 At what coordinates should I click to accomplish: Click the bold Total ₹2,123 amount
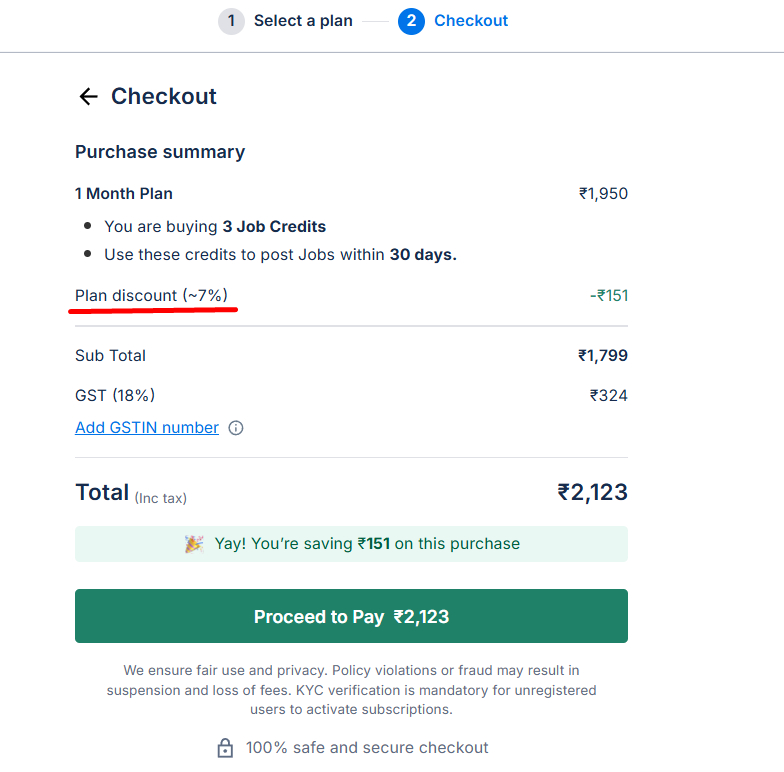tap(592, 492)
